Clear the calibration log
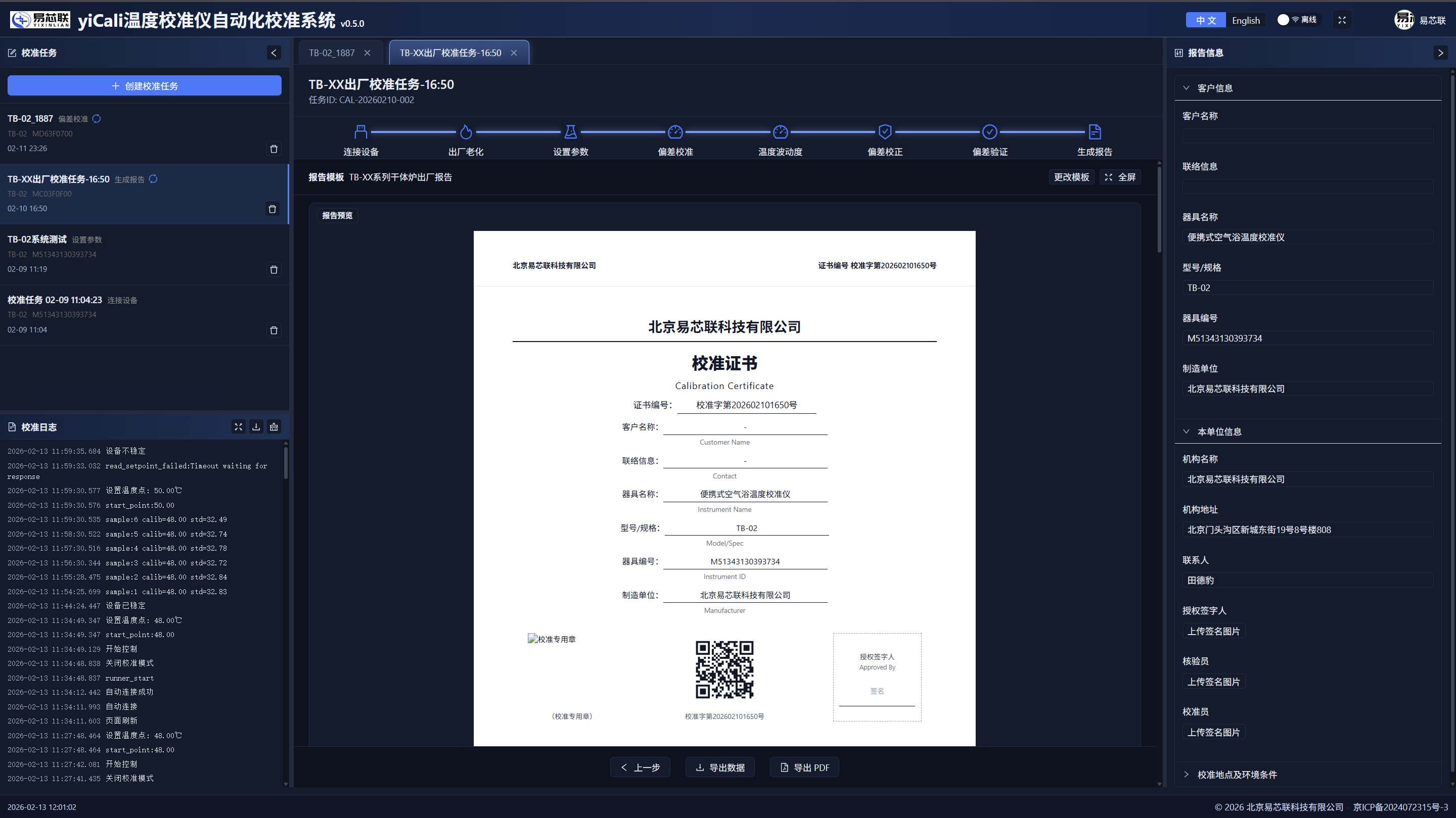The image size is (1456, 818). [x=274, y=426]
